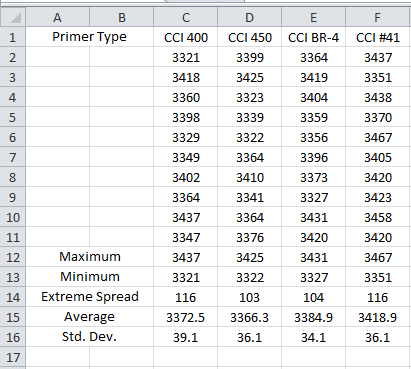This screenshot has height=369, width=411.
Task: Select cell containing 3359
Action: 314,117
